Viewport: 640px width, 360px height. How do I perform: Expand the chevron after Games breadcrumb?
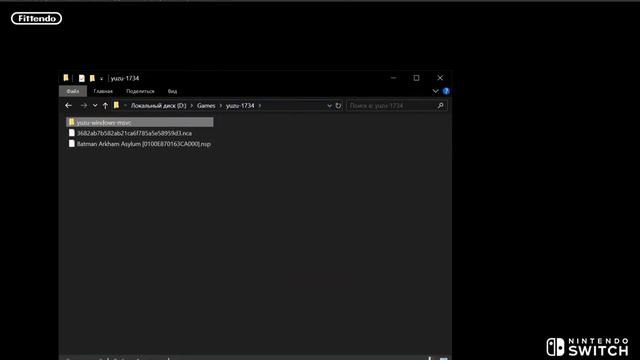pos(221,106)
